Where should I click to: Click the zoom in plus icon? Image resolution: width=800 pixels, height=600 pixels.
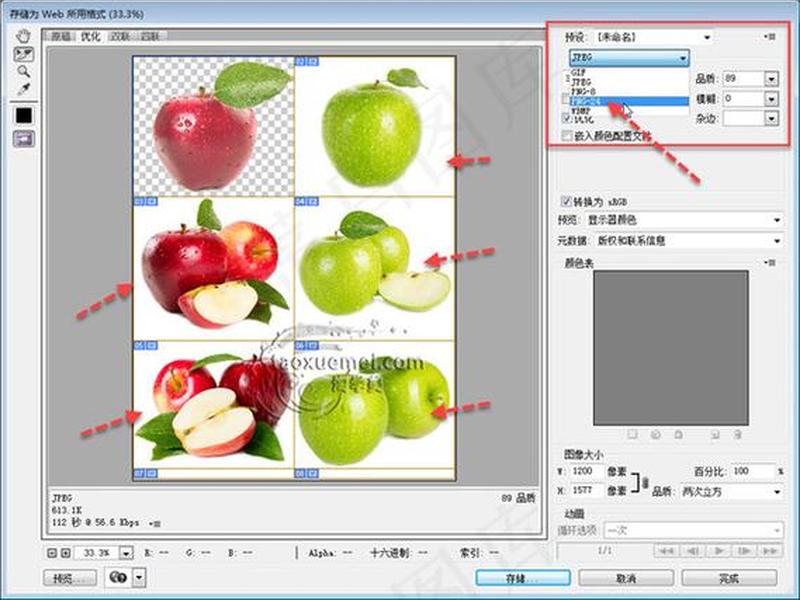click(65, 553)
